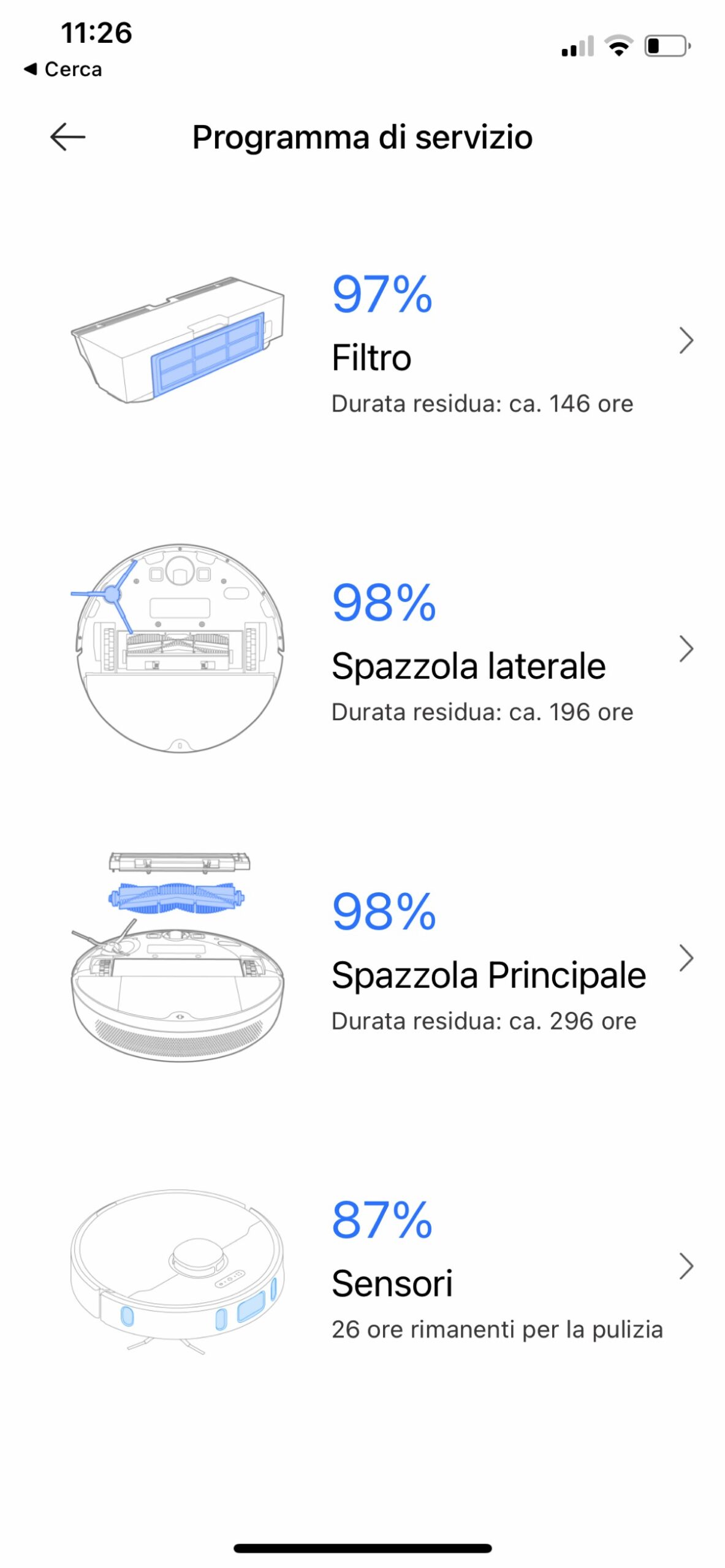Open the Spazzola laterale item
The image size is (725, 1568).
[x=468, y=666]
